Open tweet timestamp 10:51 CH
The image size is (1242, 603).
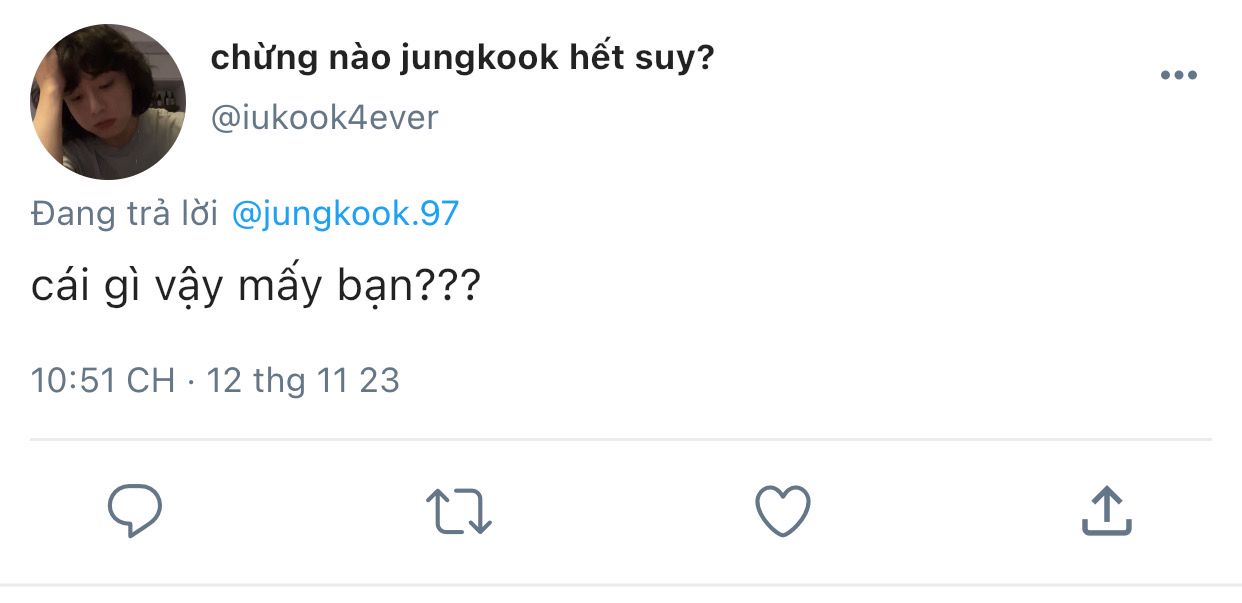click(103, 380)
